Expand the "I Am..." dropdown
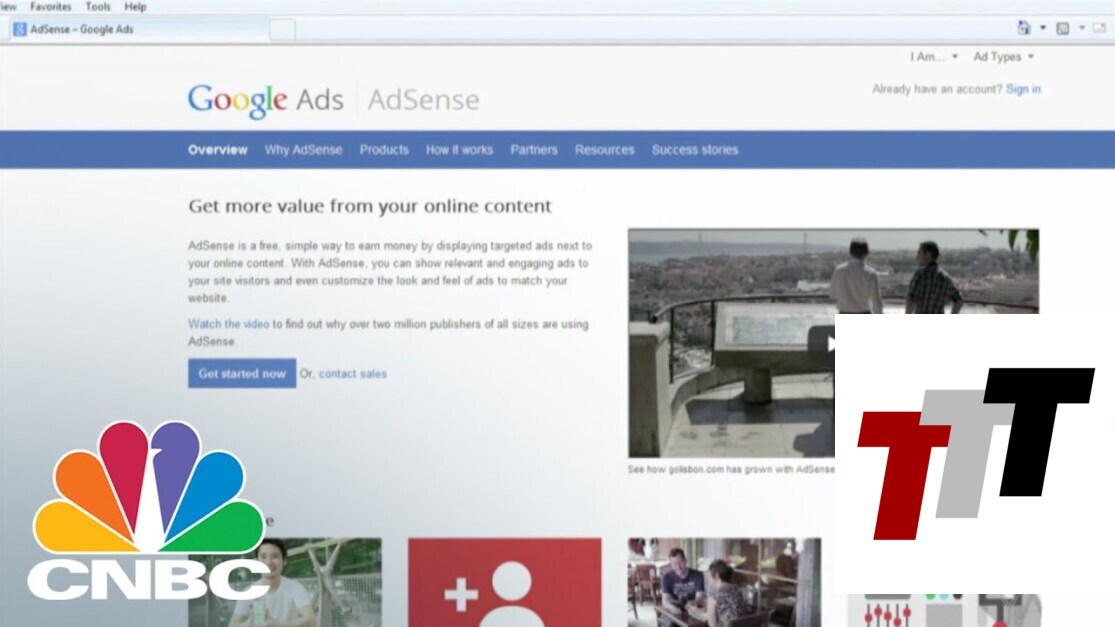Screen dimensions: 1115x627 934,57
